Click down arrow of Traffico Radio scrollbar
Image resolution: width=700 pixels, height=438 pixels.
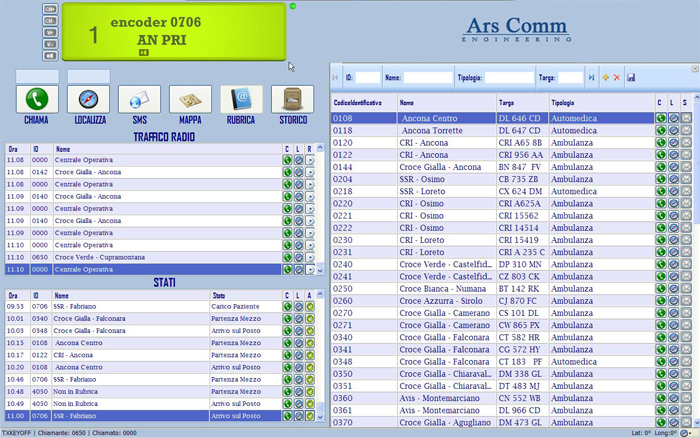(x=320, y=271)
